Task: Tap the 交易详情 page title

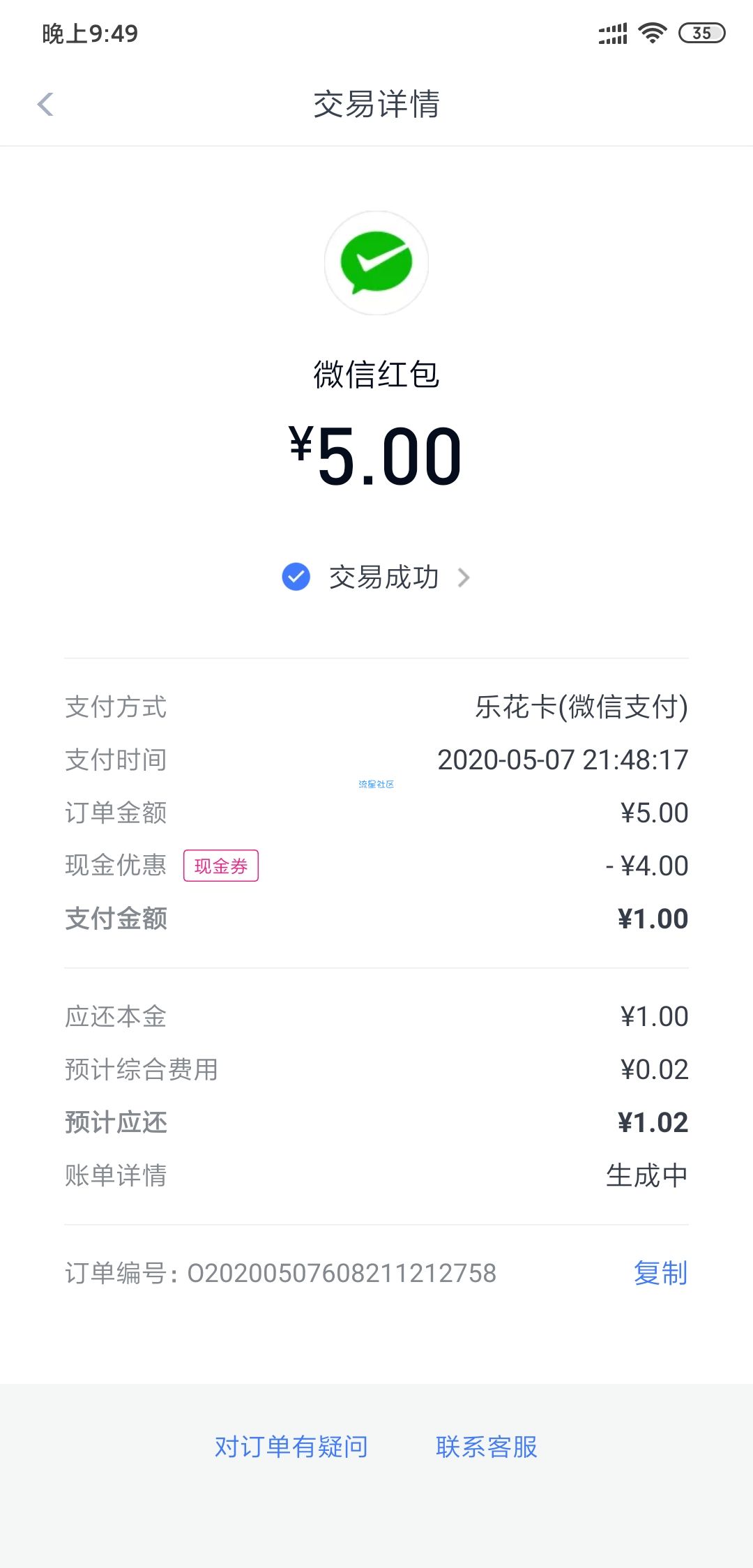Action: pos(376,105)
